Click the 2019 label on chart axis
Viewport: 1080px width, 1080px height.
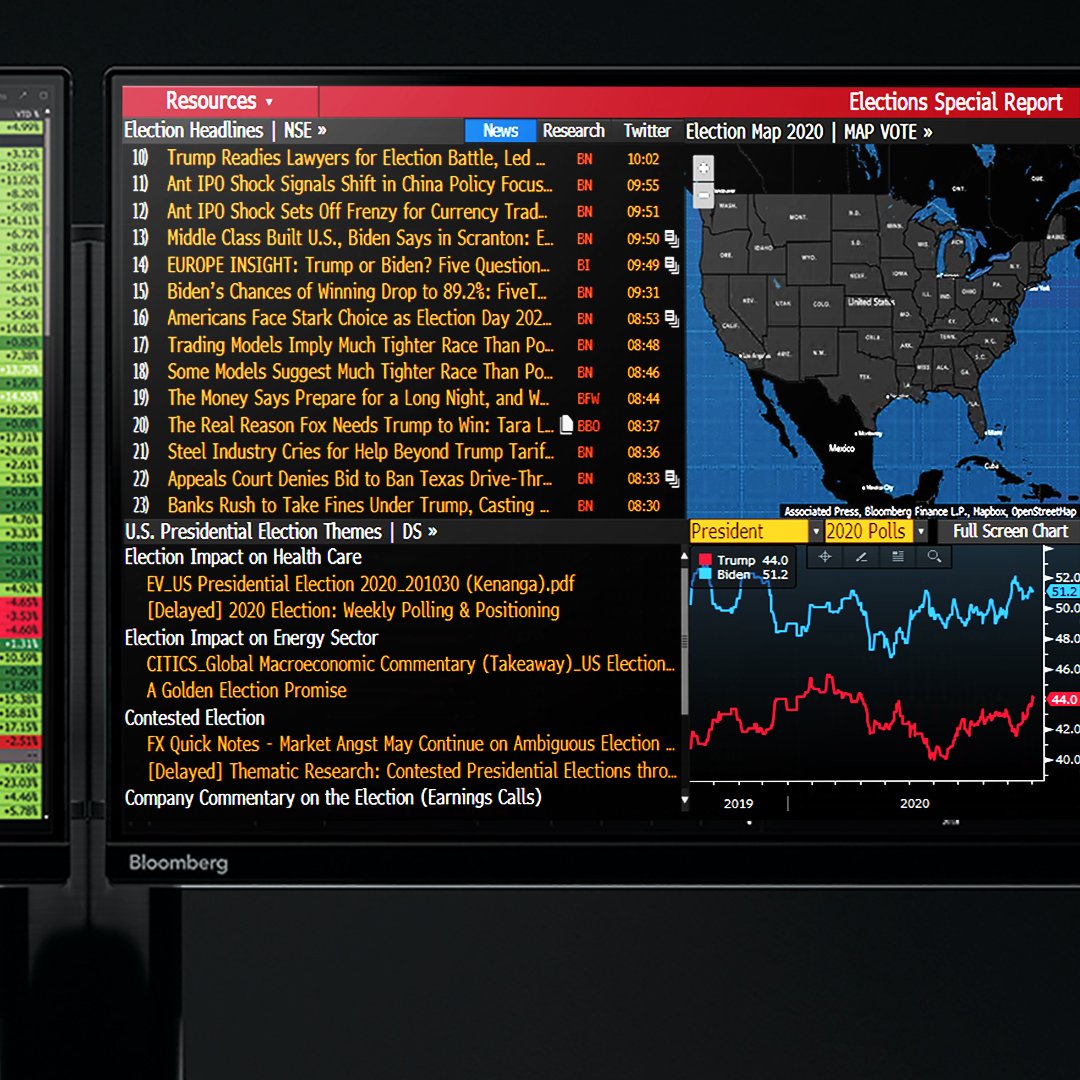click(738, 803)
